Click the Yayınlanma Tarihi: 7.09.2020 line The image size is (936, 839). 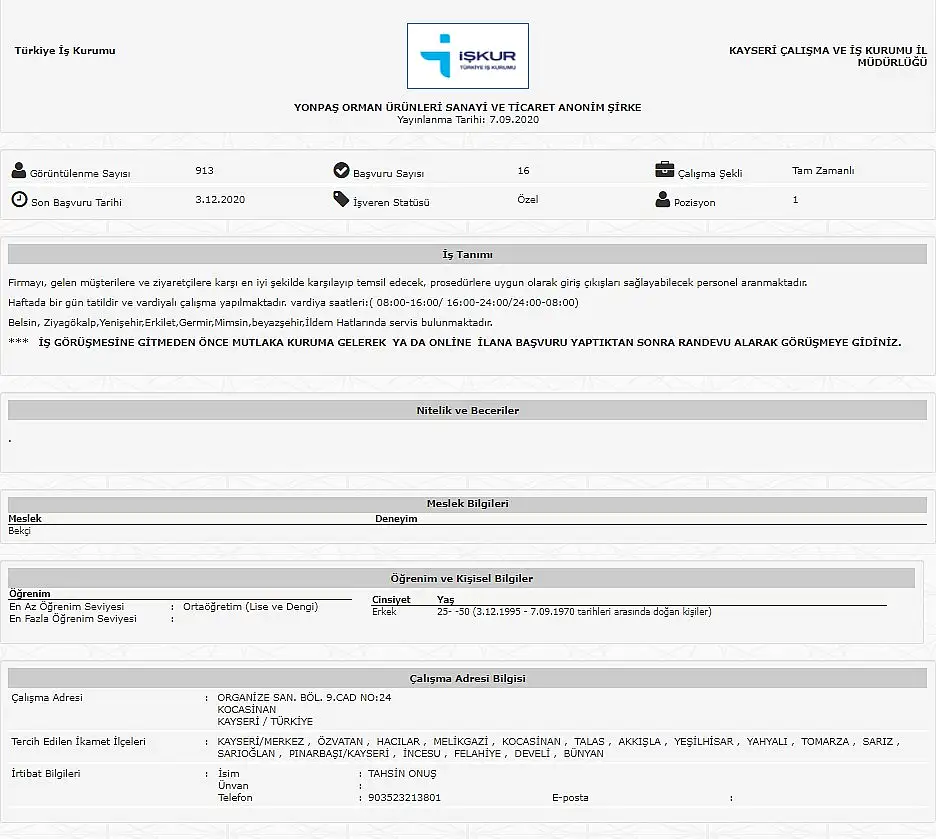point(468,119)
